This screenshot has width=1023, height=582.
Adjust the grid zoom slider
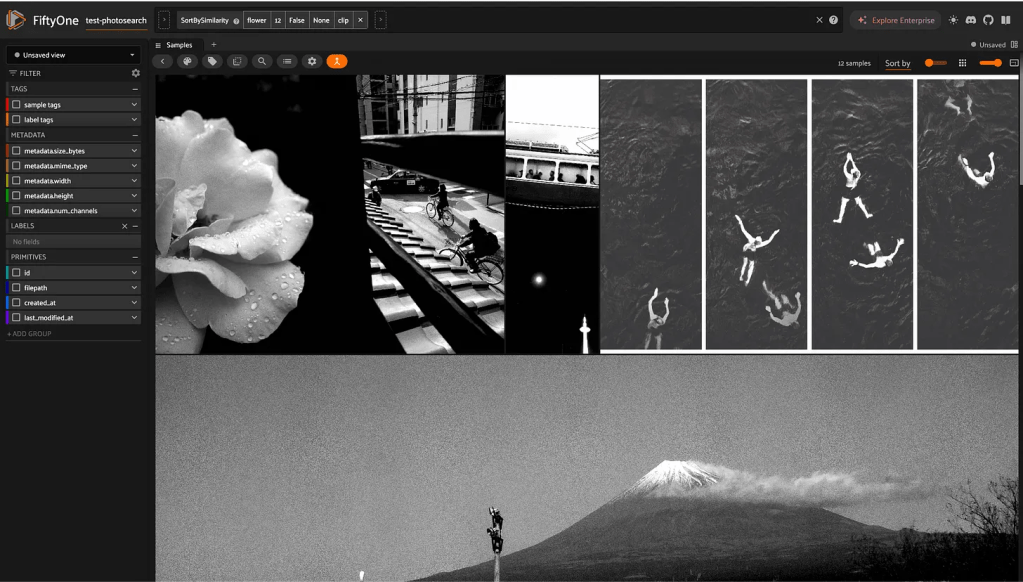tap(990, 63)
